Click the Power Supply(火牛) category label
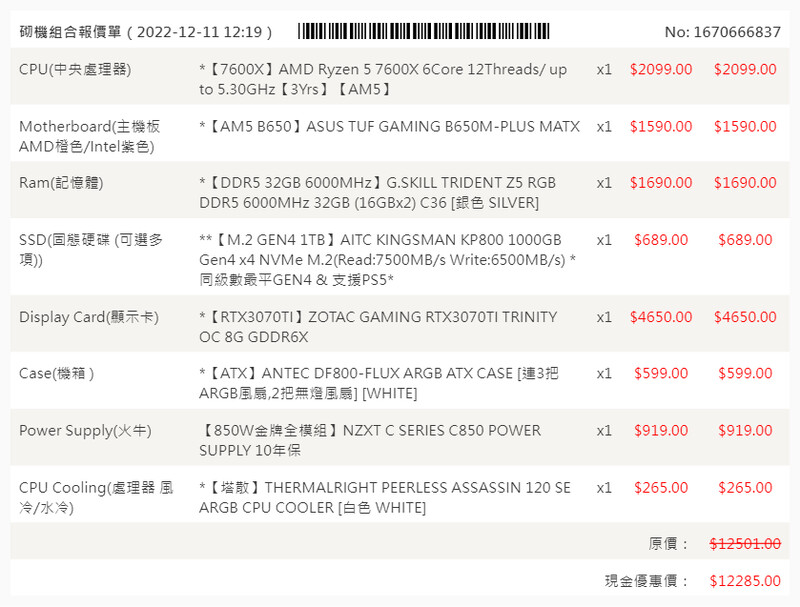 click(x=85, y=431)
